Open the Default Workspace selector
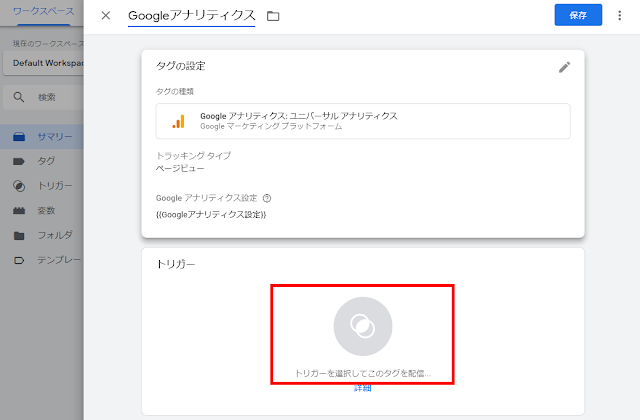This screenshot has height=420, width=640. click(x=43, y=63)
